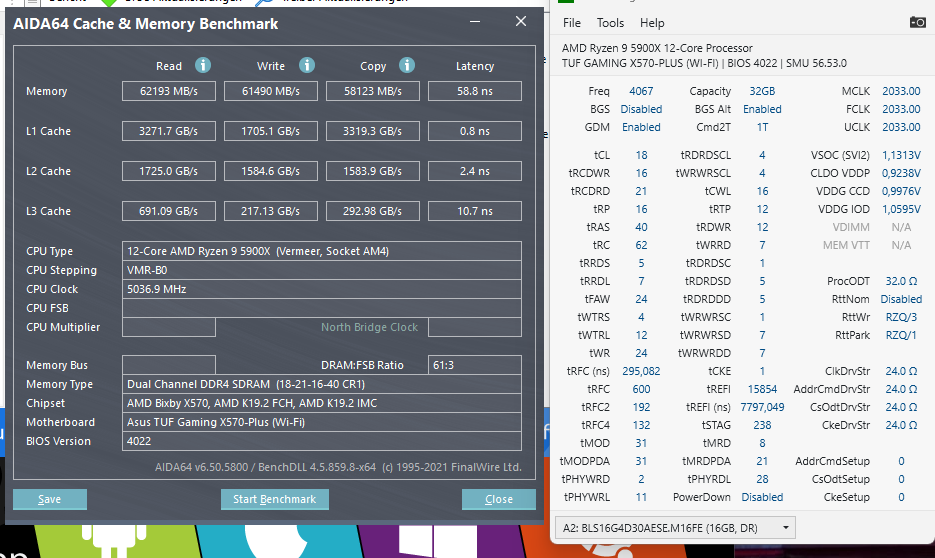The height and width of the screenshot is (558, 935).
Task: Click L2 Cache Read value 1725.0 GB/s
Action: [169, 171]
